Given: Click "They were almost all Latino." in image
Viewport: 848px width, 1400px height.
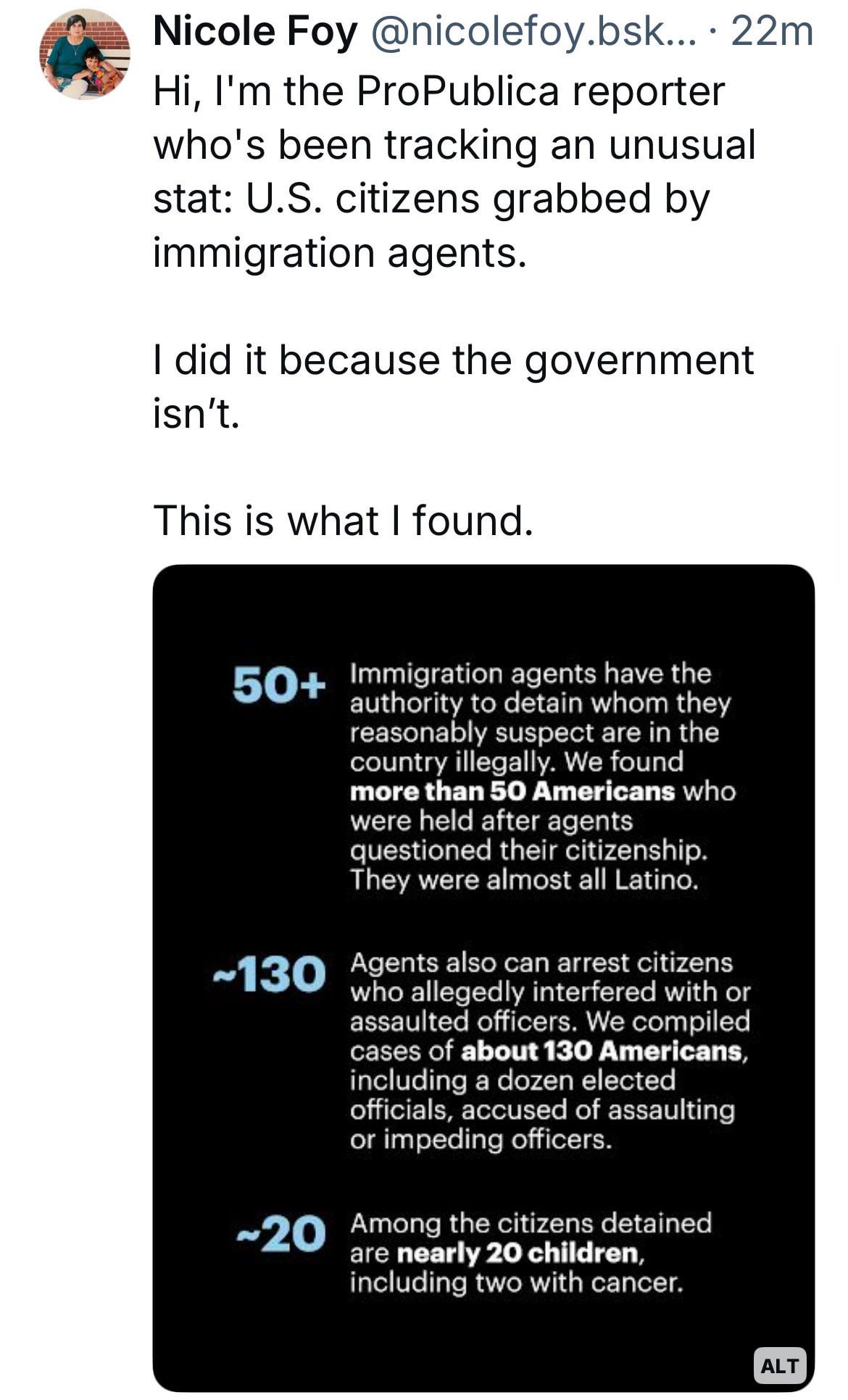Looking at the screenshot, I should 524,879.
